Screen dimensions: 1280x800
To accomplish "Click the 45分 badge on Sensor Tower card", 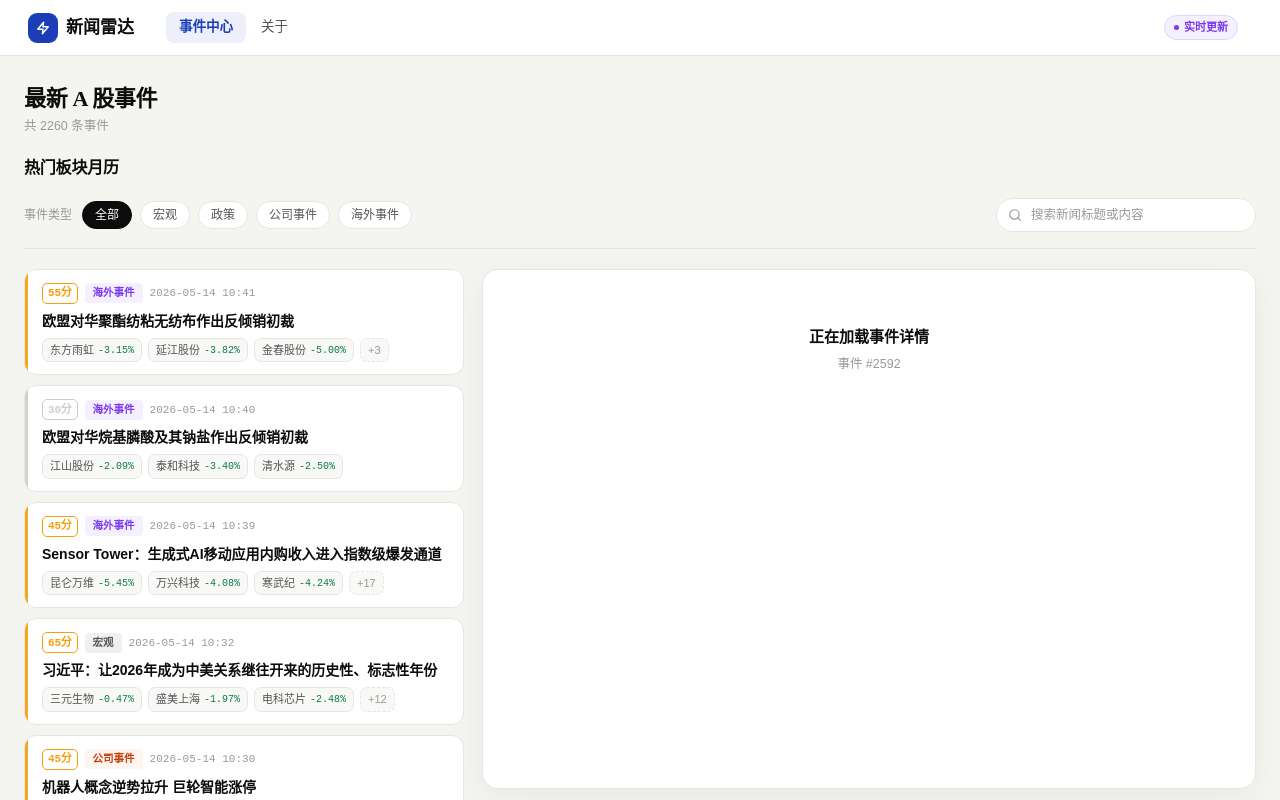I will click(x=60, y=526).
